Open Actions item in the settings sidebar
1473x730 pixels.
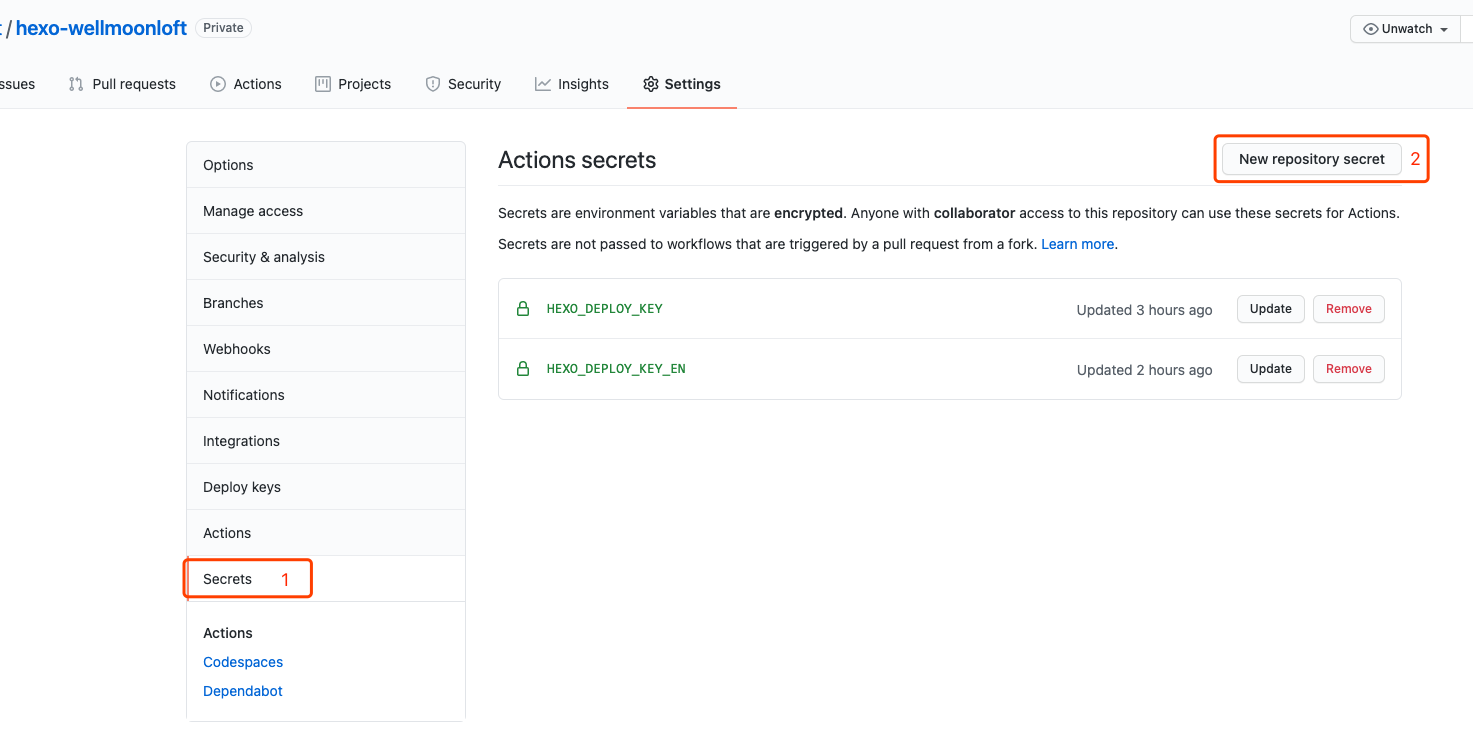326,533
